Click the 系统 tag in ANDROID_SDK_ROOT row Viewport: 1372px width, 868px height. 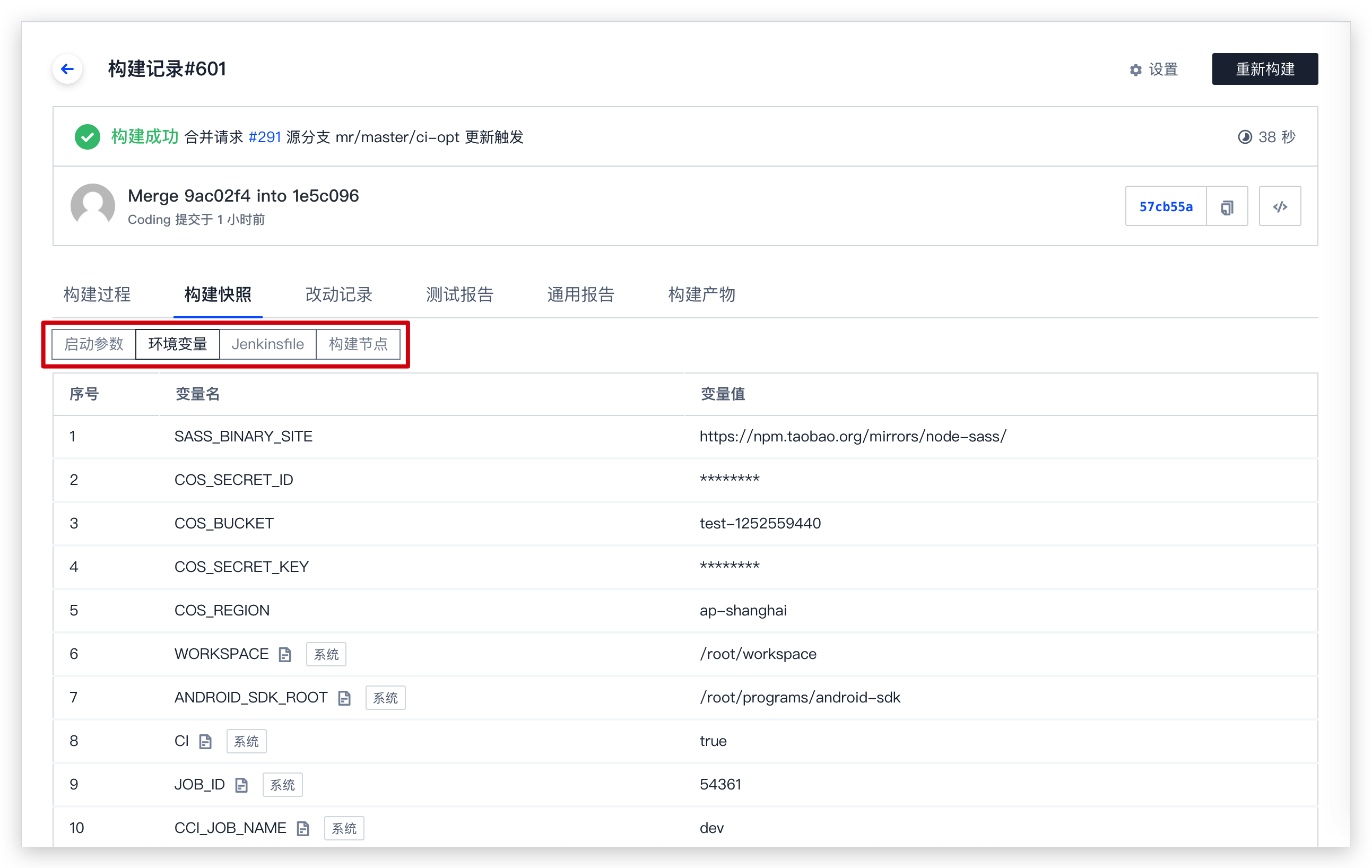pyautogui.click(x=385, y=698)
